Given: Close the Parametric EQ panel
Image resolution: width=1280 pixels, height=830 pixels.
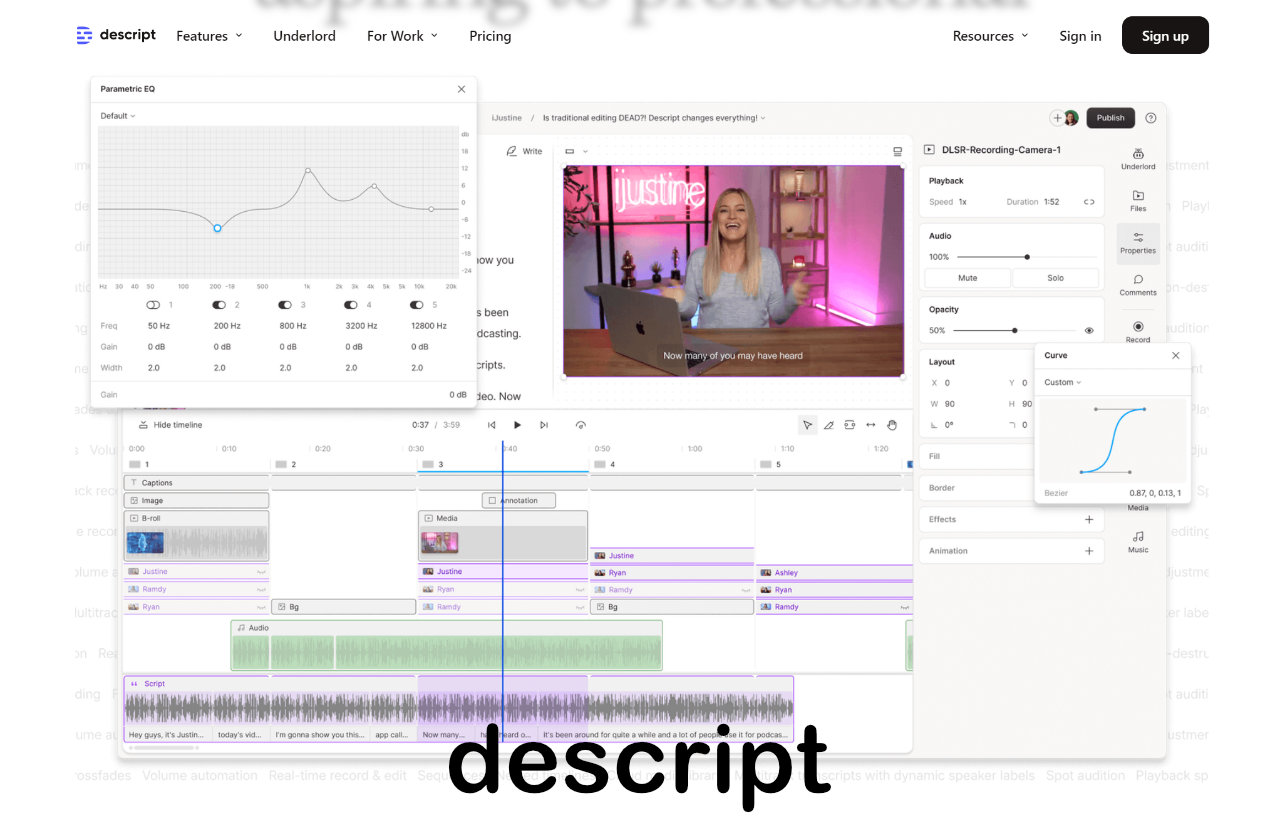Looking at the screenshot, I should pos(461,89).
